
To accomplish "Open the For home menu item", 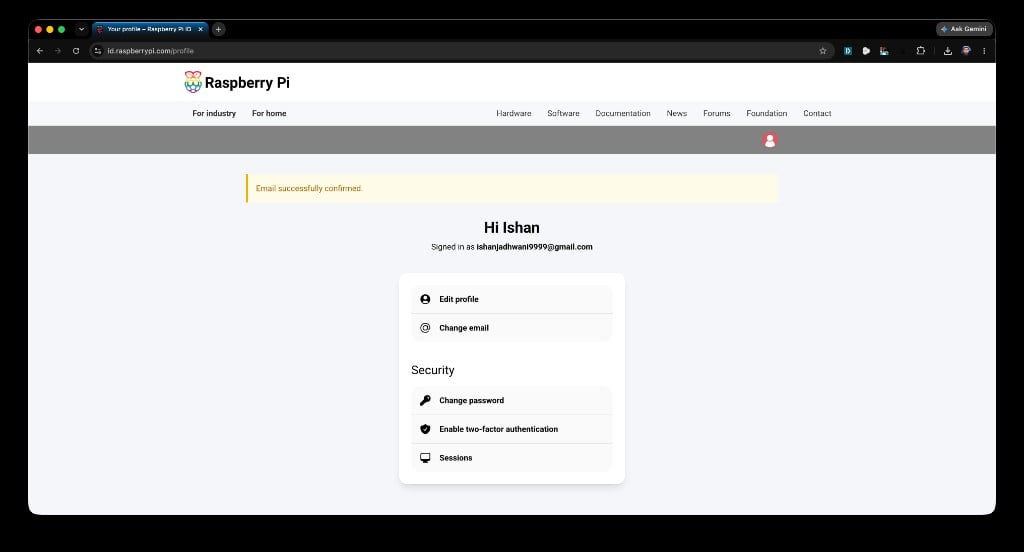I will click(269, 113).
